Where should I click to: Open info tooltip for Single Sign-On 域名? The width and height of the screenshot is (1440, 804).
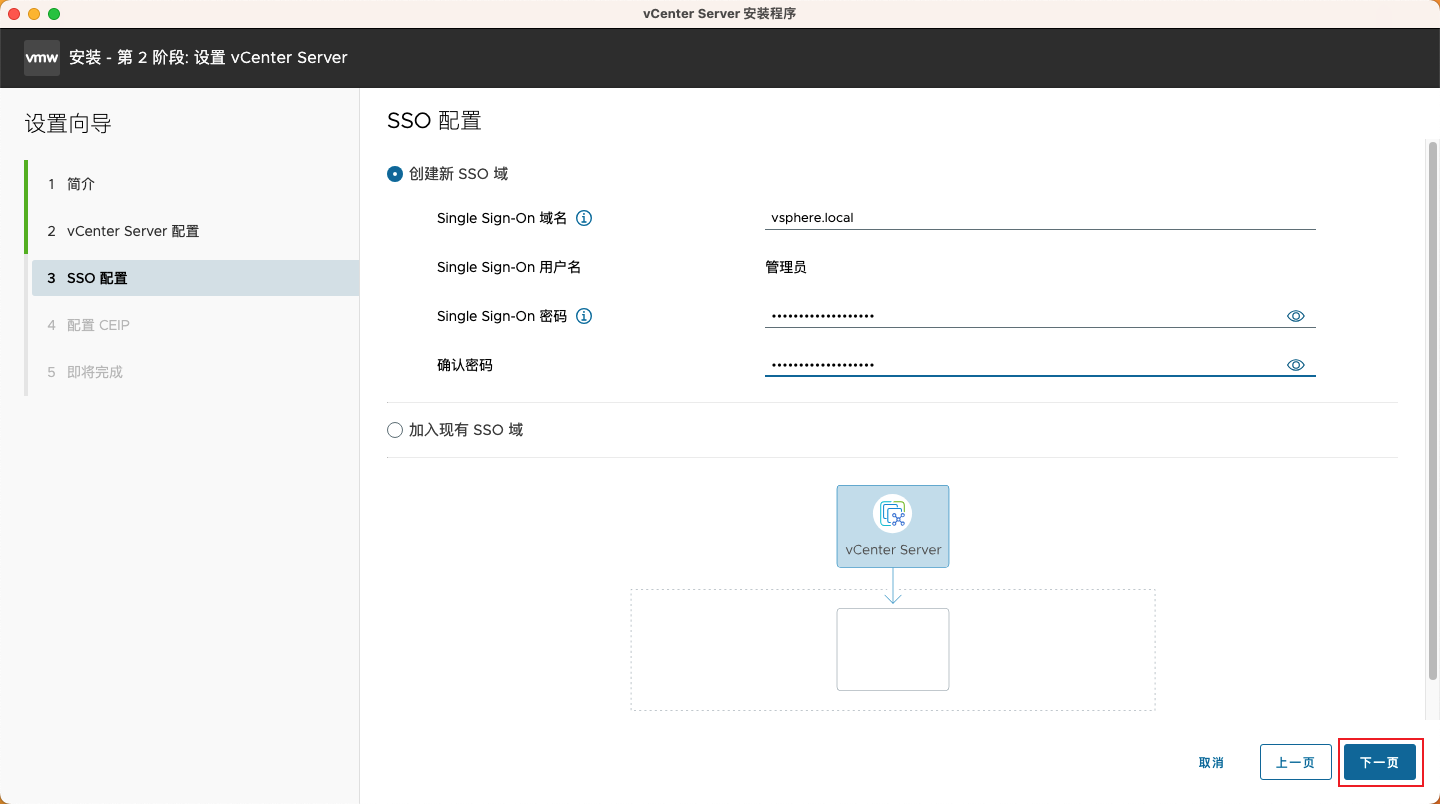click(584, 218)
